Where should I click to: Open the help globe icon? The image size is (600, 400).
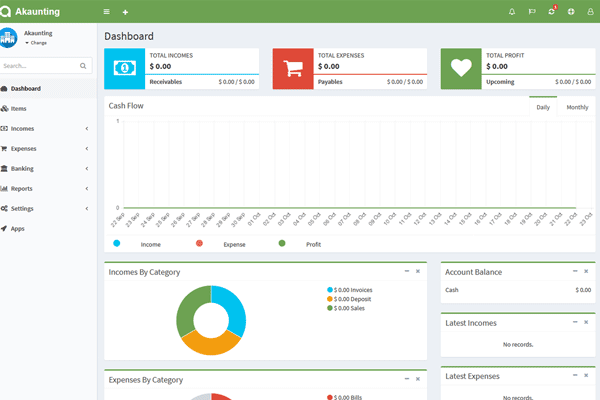[571, 12]
